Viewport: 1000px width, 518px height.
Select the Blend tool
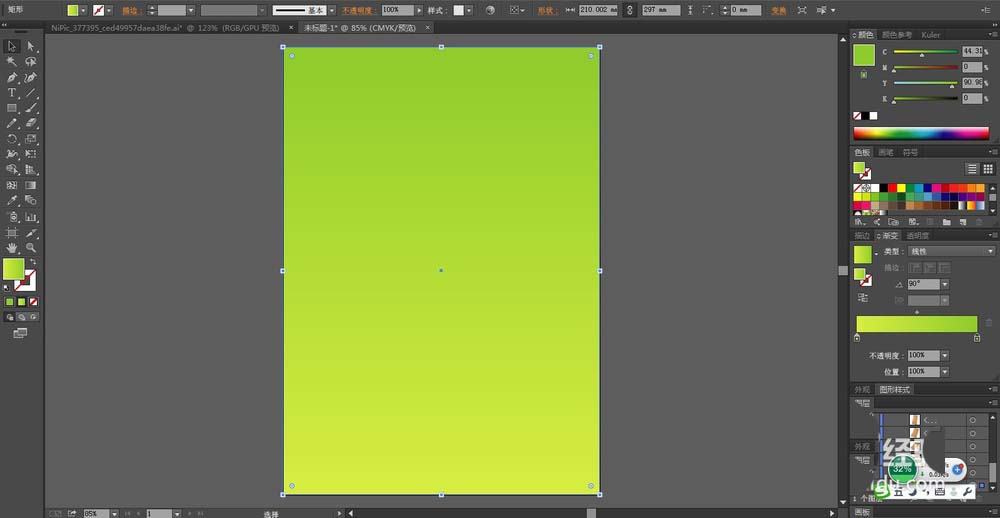(30, 201)
